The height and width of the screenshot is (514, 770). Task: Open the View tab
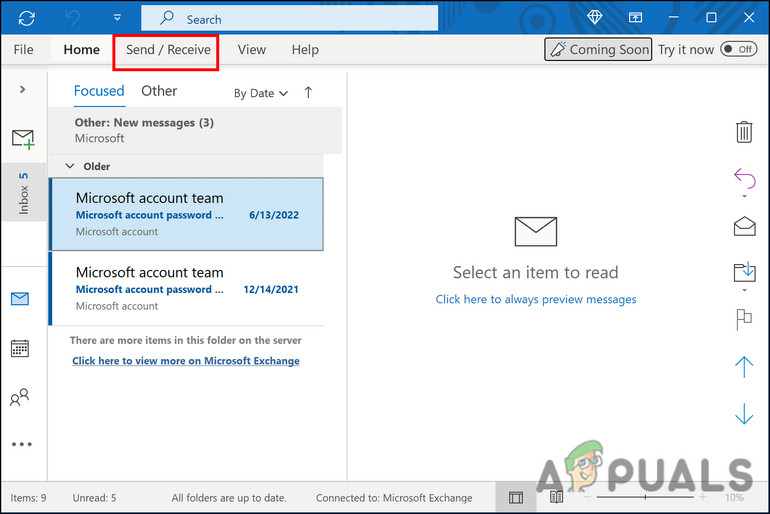click(251, 50)
